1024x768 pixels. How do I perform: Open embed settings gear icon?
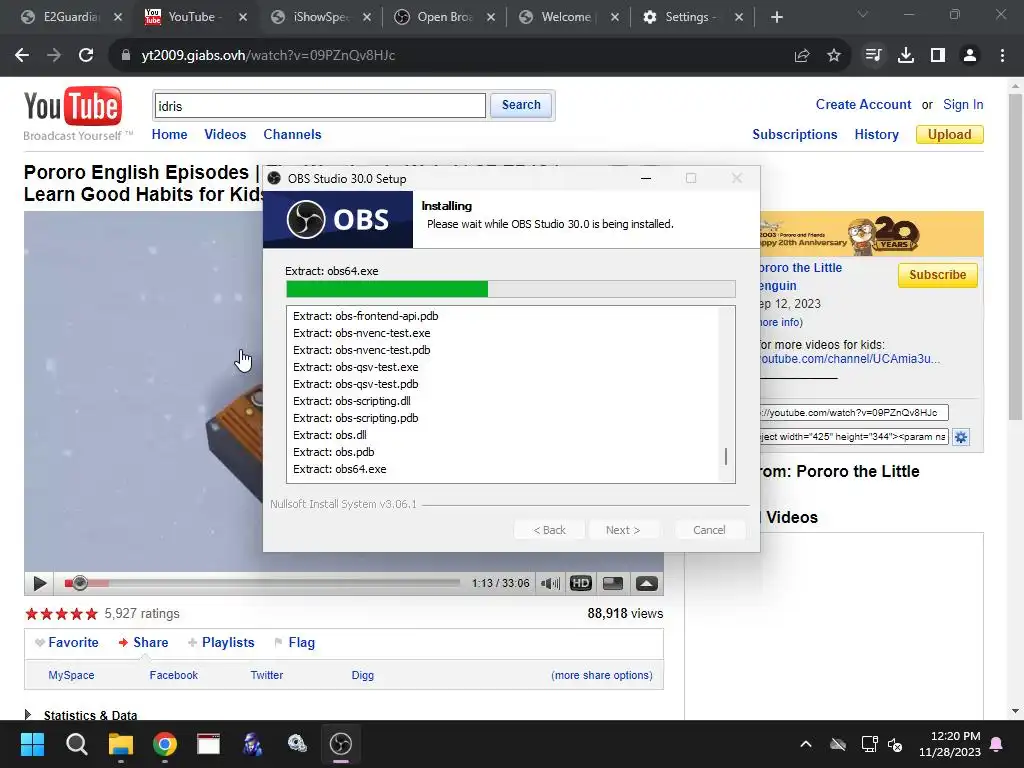[x=961, y=437]
